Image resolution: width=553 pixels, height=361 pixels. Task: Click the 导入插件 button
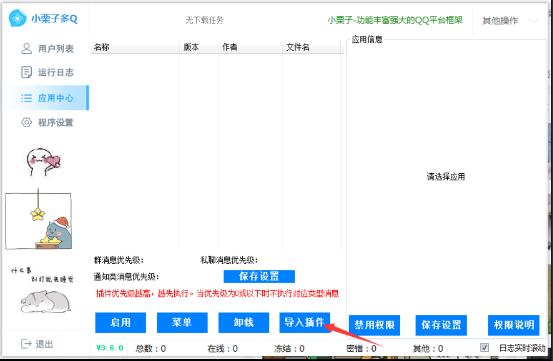pos(305,322)
